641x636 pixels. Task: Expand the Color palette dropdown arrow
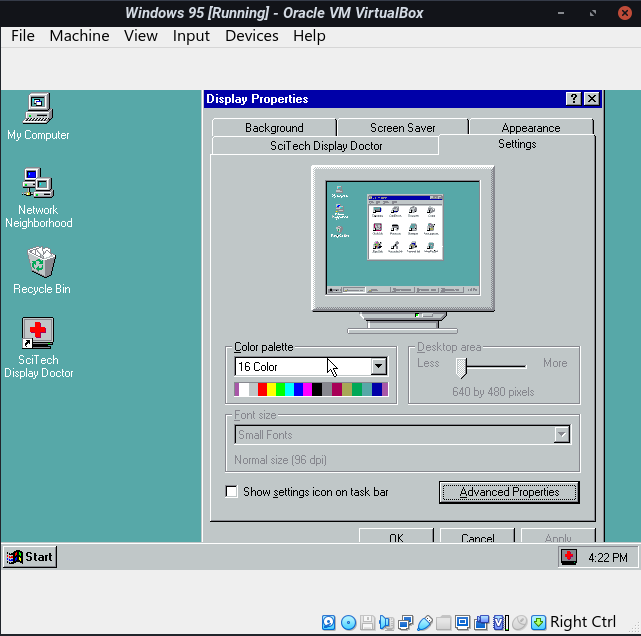point(378,367)
